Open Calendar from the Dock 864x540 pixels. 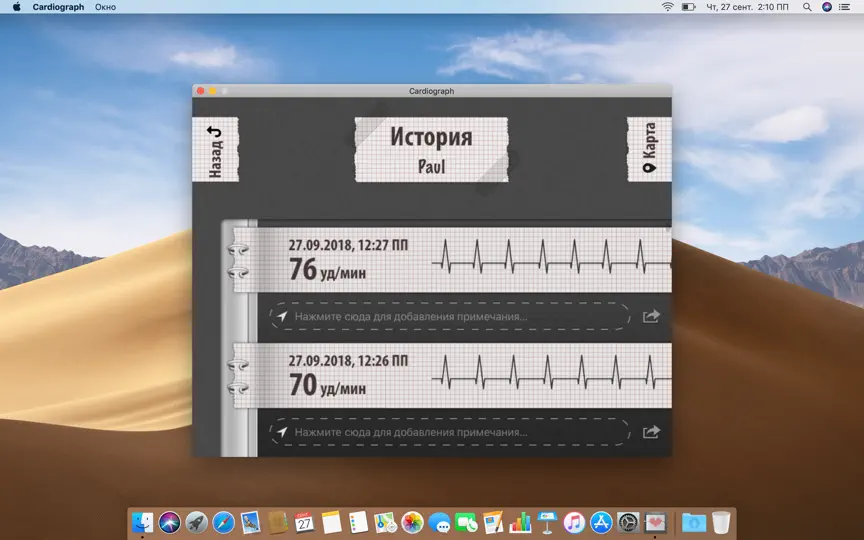[x=304, y=521]
